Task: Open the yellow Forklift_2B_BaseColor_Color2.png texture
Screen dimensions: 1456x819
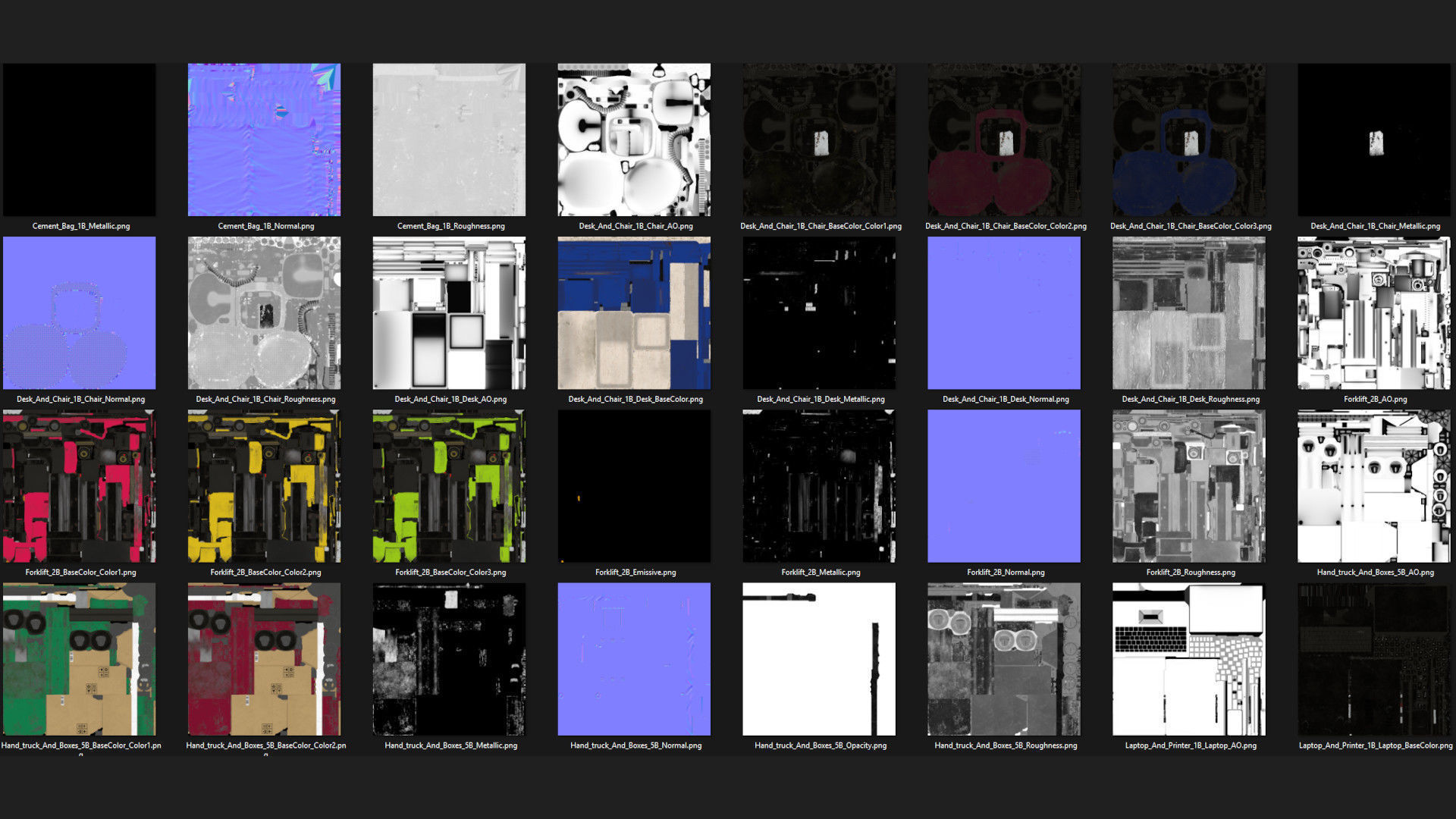Action: click(264, 486)
